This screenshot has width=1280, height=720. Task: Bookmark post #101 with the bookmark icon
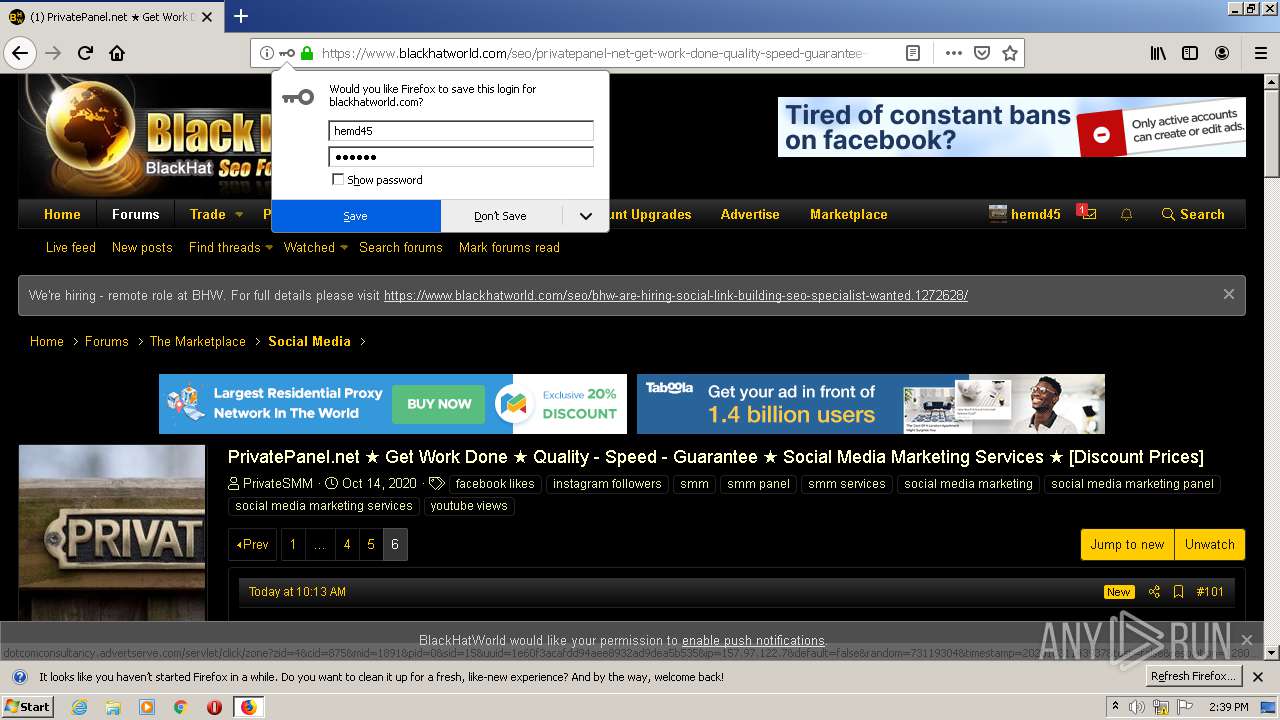click(1178, 592)
